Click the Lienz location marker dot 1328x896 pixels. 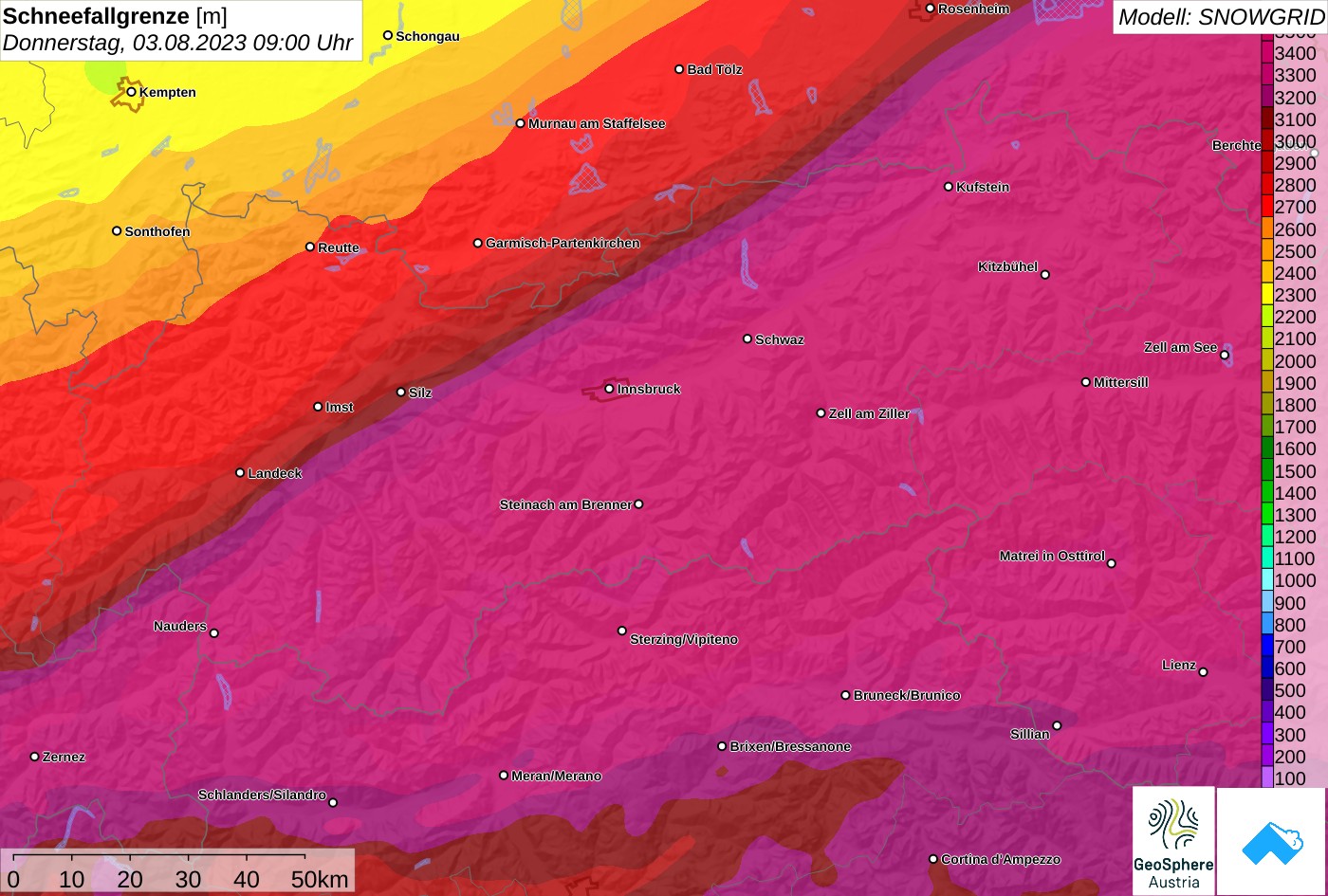pyautogui.click(x=1203, y=672)
